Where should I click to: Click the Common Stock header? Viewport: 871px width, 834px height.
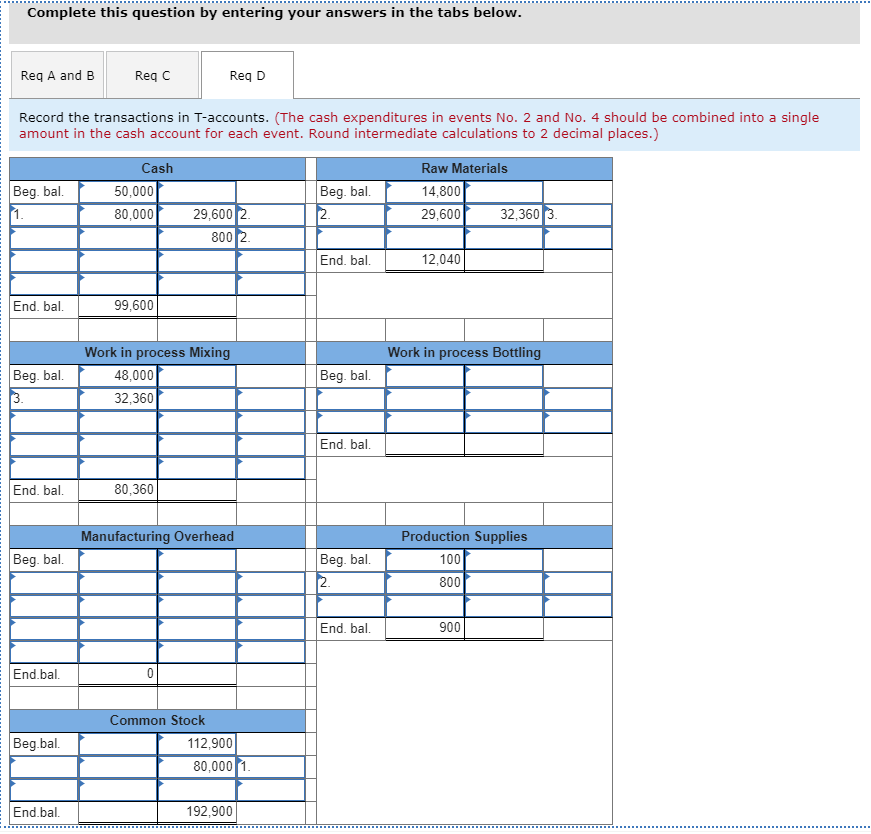157,720
